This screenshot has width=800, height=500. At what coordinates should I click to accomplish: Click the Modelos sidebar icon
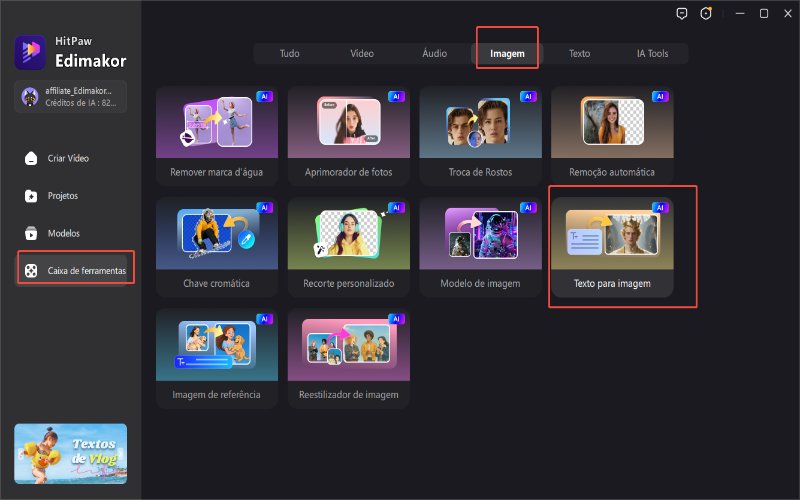pos(32,233)
